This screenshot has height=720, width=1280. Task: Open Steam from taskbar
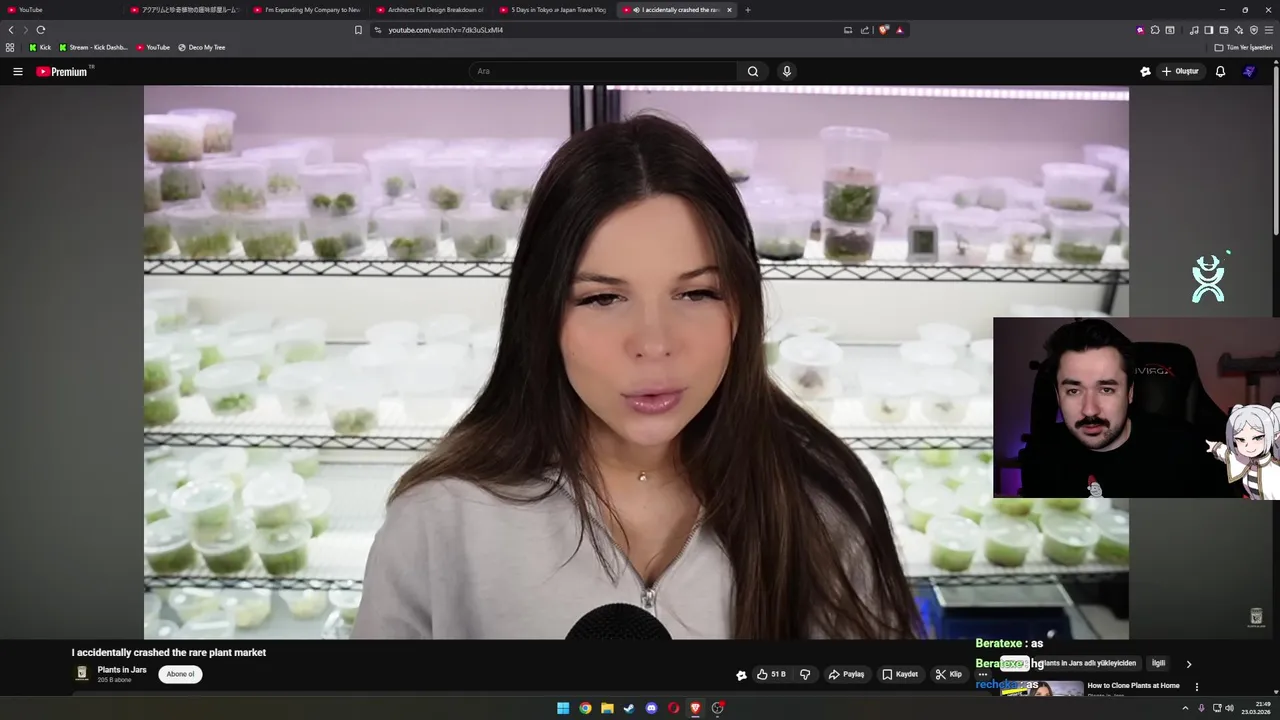click(x=629, y=708)
